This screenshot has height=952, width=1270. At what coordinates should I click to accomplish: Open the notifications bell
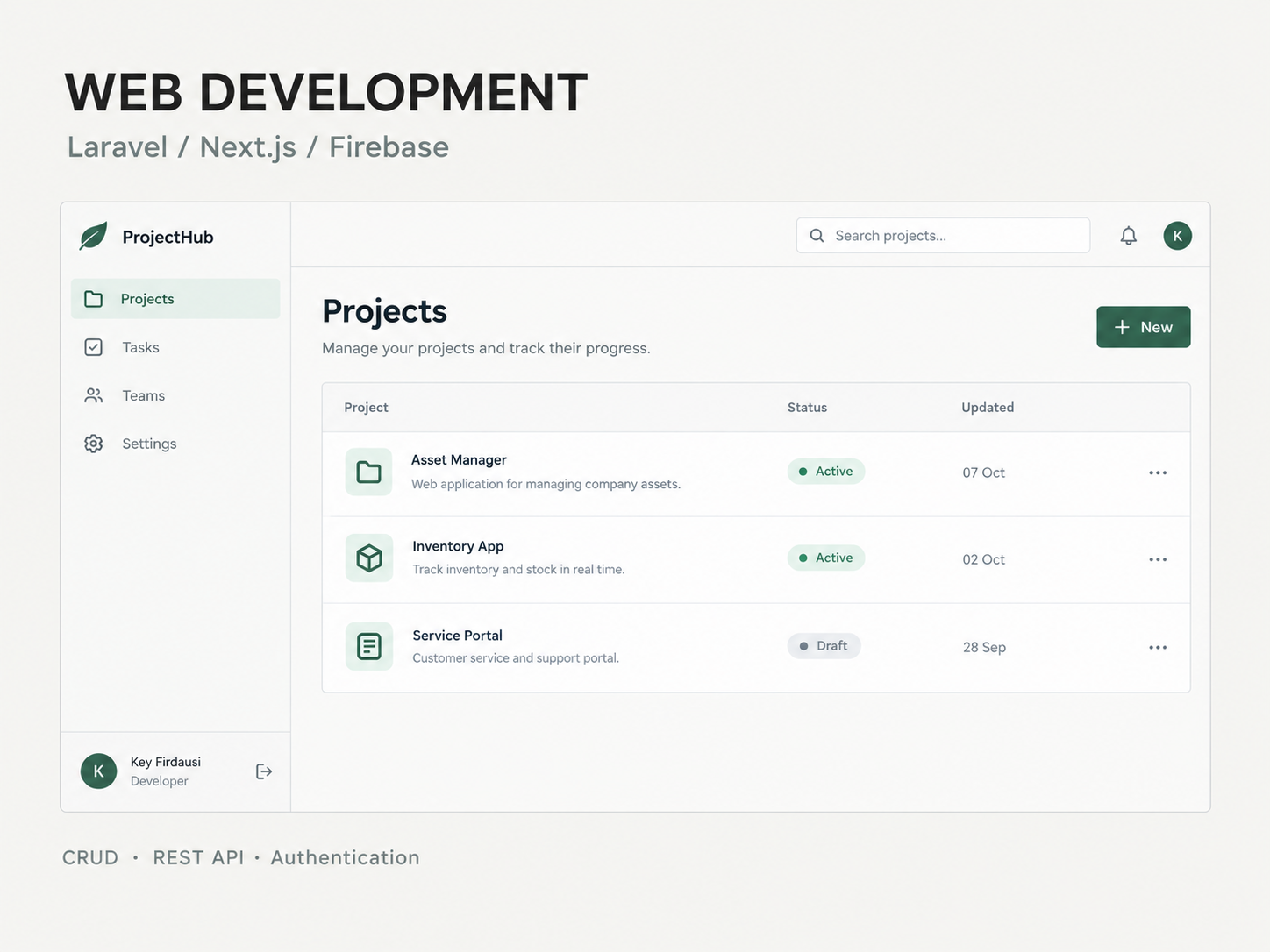[x=1129, y=236]
